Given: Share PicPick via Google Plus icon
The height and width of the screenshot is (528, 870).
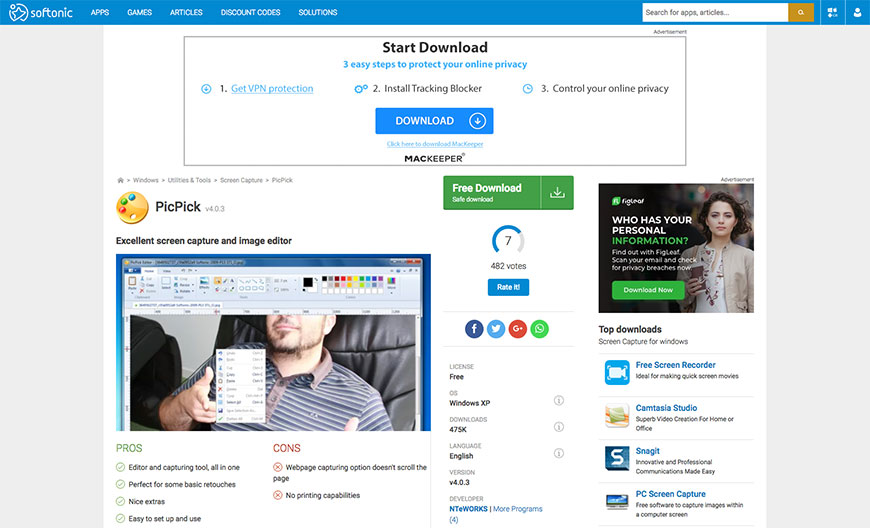Looking at the screenshot, I should point(518,329).
